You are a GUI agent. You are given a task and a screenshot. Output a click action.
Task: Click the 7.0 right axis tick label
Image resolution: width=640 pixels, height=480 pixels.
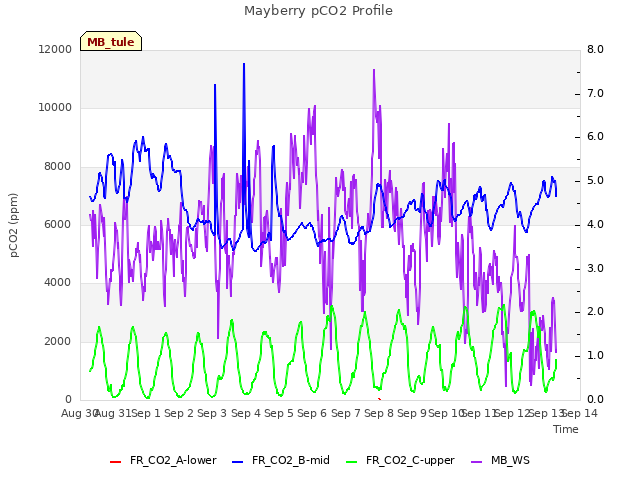[595, 93]
